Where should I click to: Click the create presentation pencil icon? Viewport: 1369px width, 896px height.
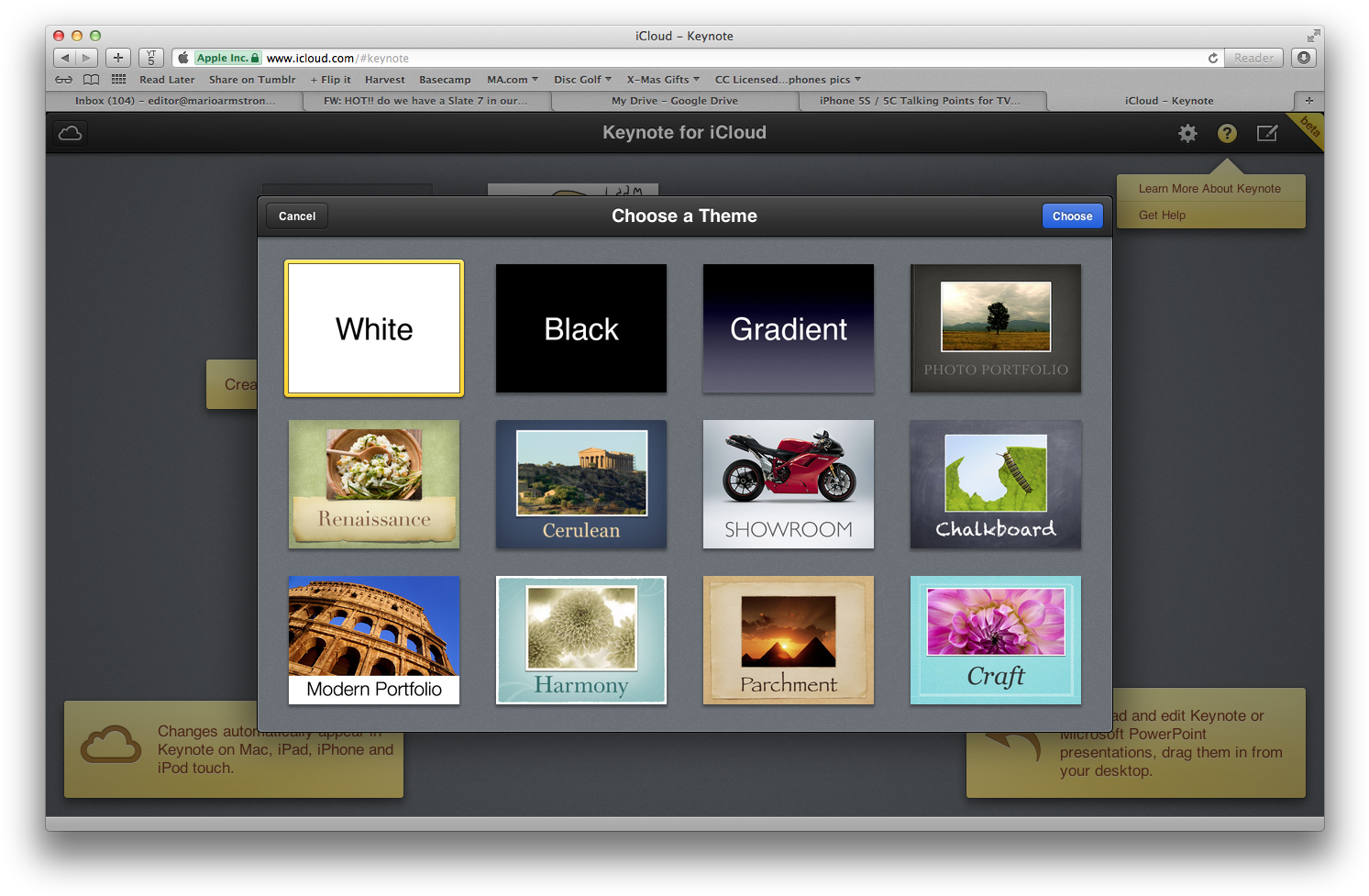1266,134
